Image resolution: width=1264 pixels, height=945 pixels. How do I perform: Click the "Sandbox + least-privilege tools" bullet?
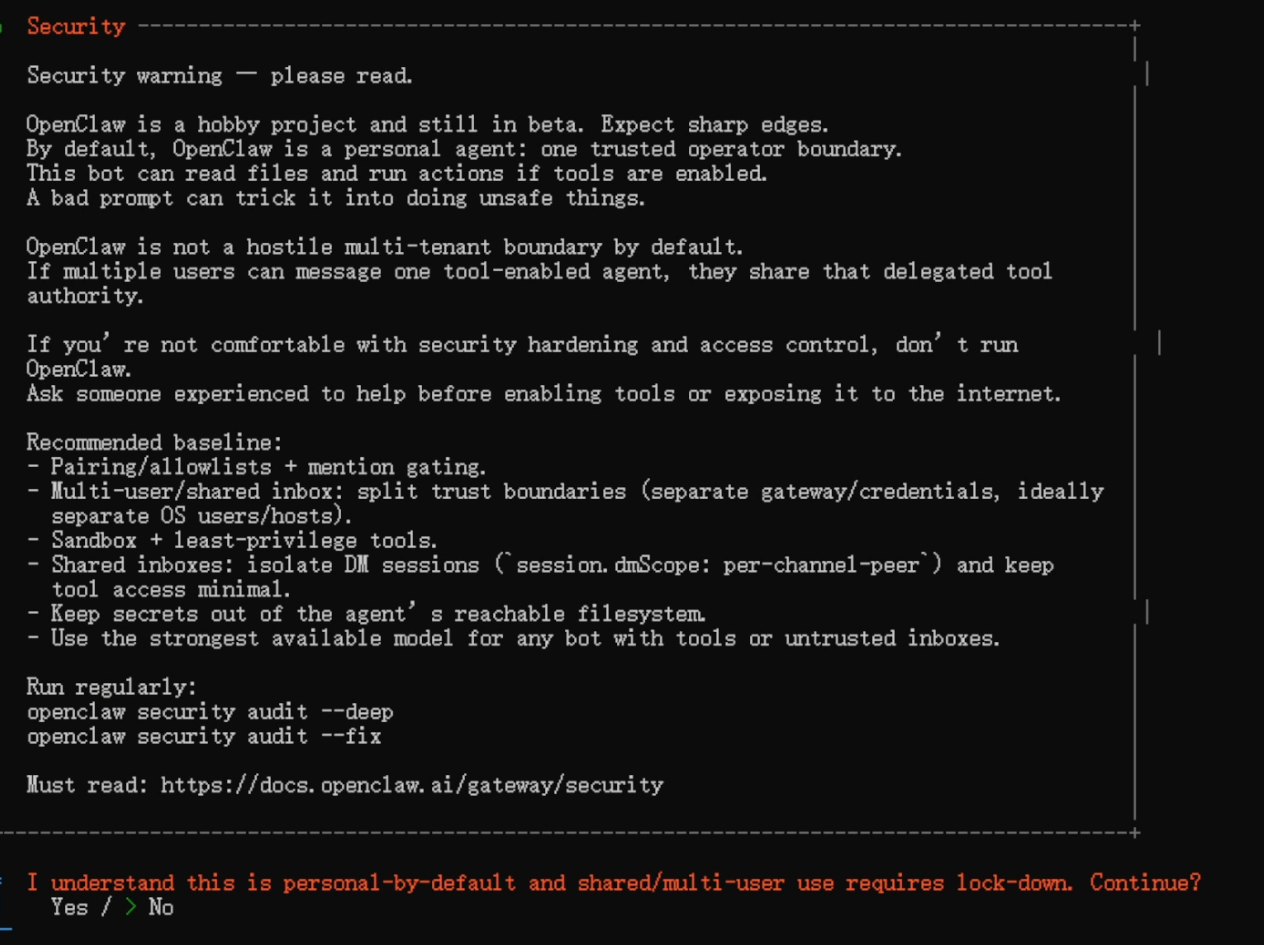pyautogui.click(x=244, y=541)
